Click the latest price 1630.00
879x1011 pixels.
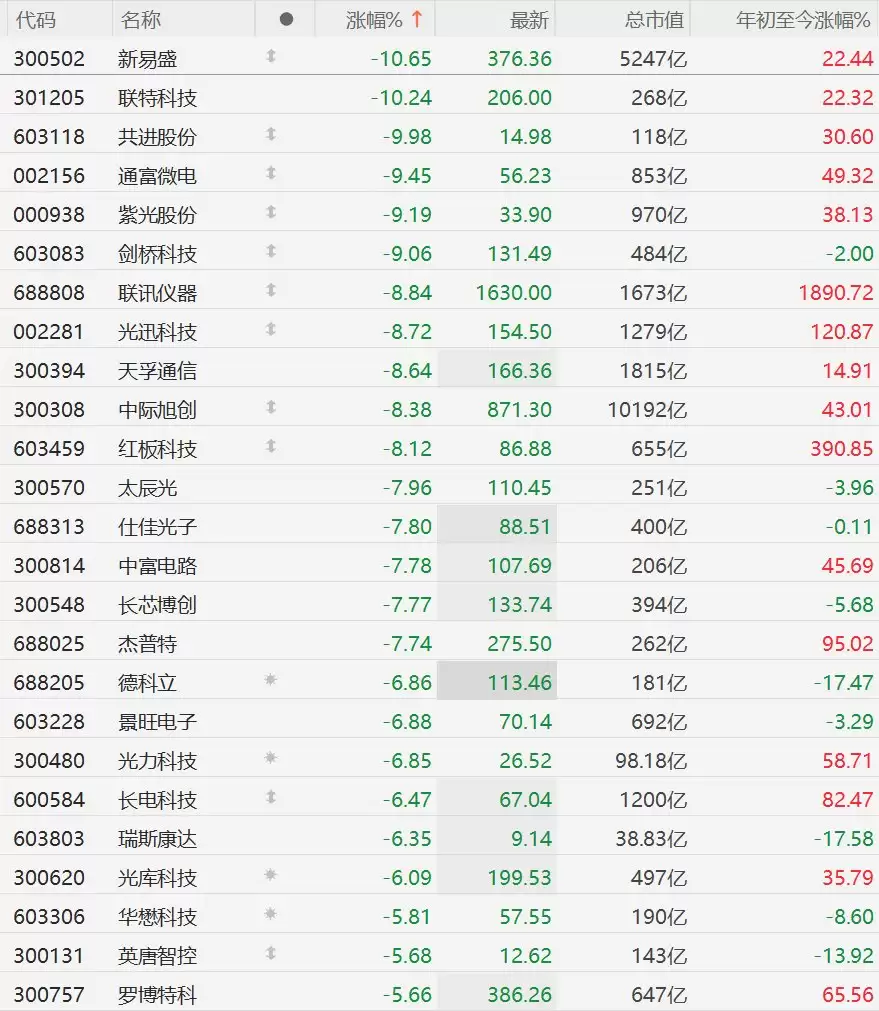pos(514,293)
